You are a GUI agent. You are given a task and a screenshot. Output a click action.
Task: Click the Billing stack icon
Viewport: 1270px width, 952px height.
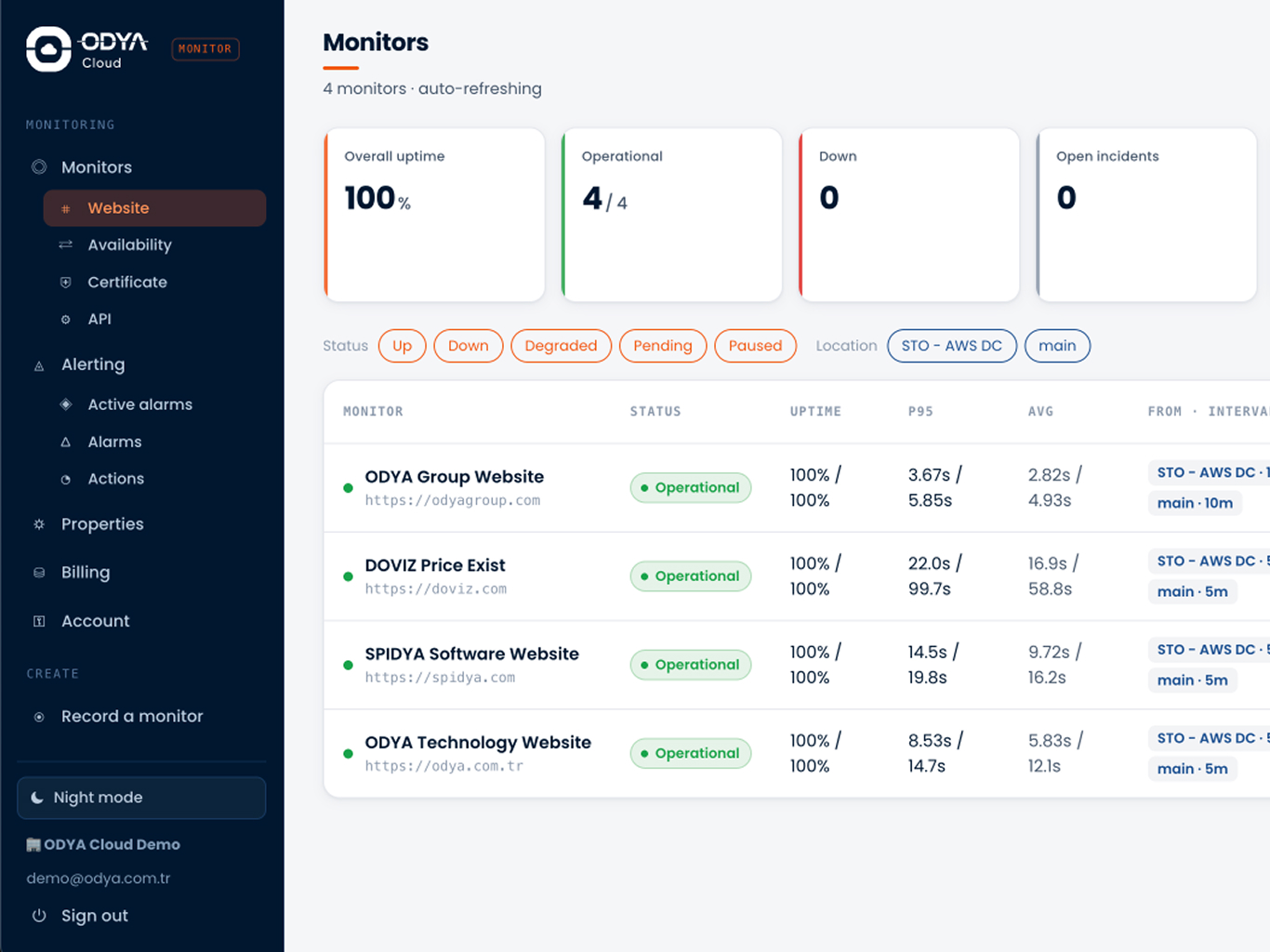pyautogui.click(x=39, y=573)
